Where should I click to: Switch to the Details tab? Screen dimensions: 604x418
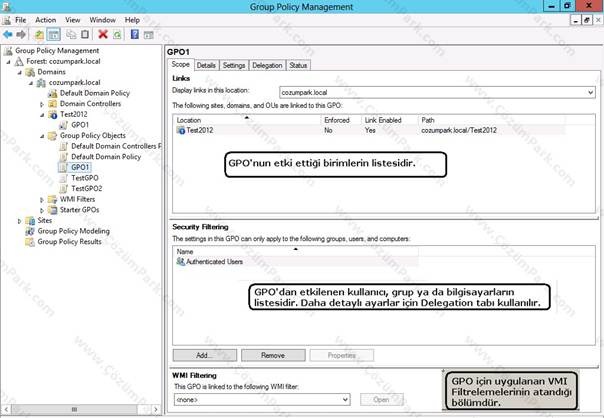click(x=206, y=65)
